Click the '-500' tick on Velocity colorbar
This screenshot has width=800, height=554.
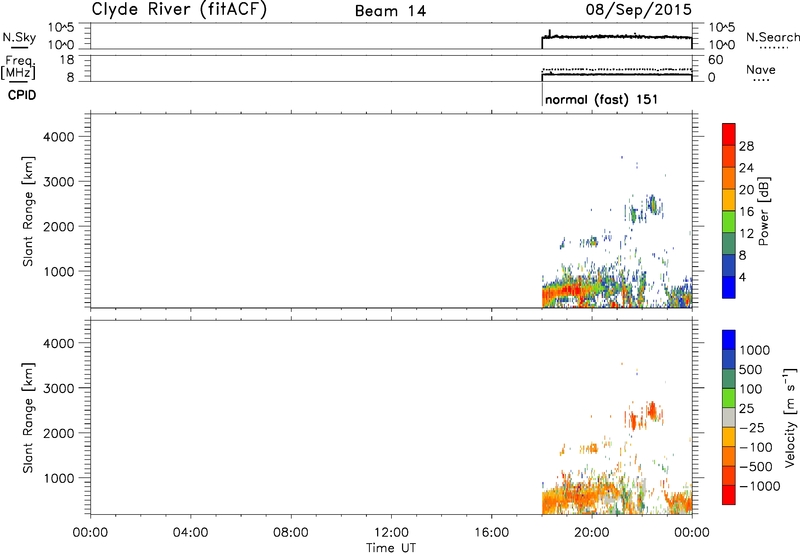coord(756,467)
